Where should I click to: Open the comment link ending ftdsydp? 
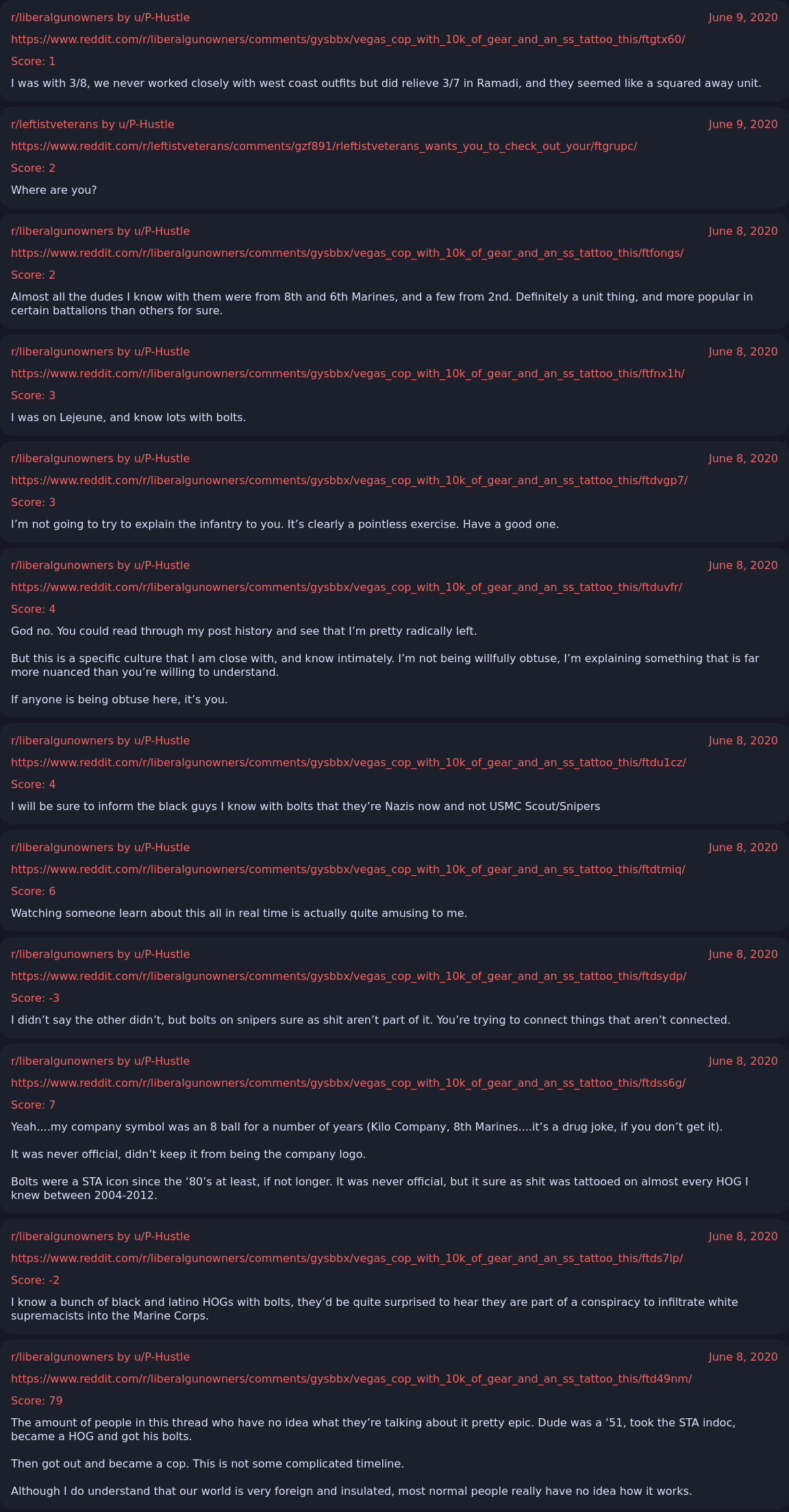tap(348, 976)
